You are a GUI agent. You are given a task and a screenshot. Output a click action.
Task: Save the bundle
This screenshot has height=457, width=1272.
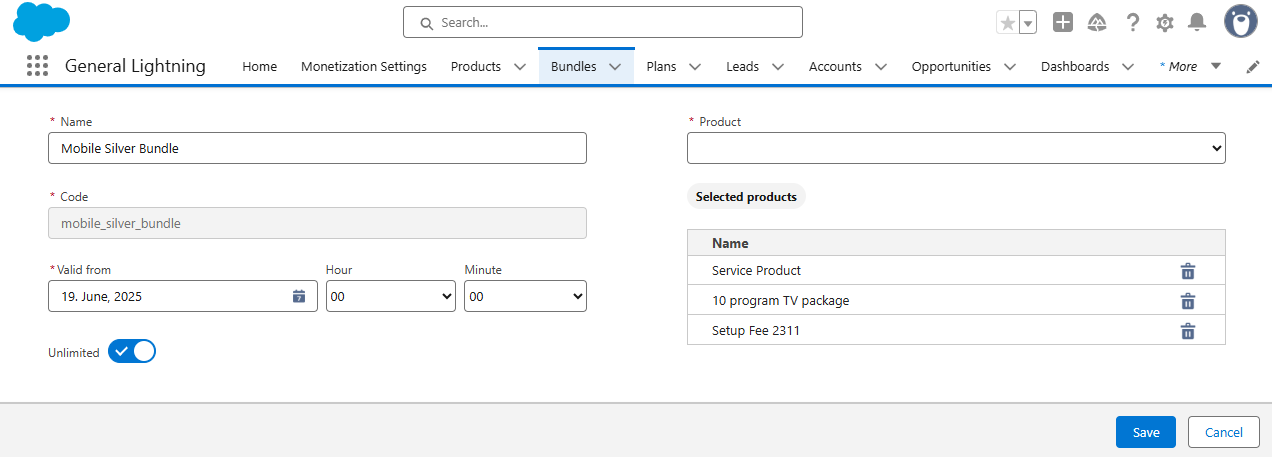pos(1146,432)
